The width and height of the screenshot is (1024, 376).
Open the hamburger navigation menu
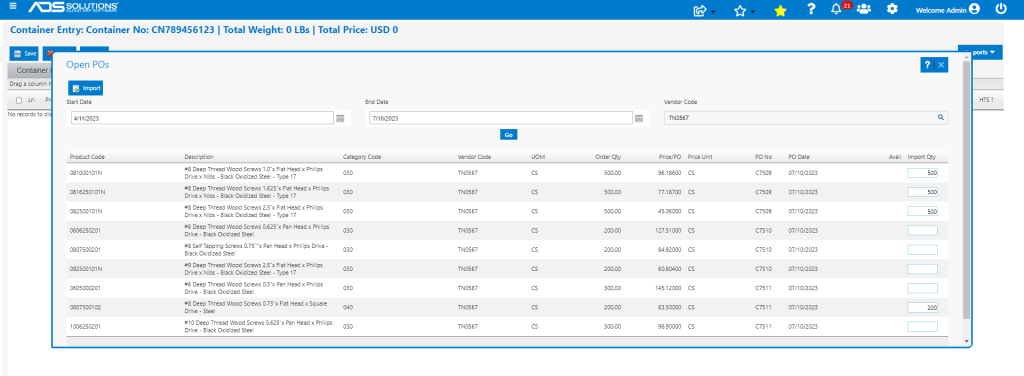coord(13,7)
